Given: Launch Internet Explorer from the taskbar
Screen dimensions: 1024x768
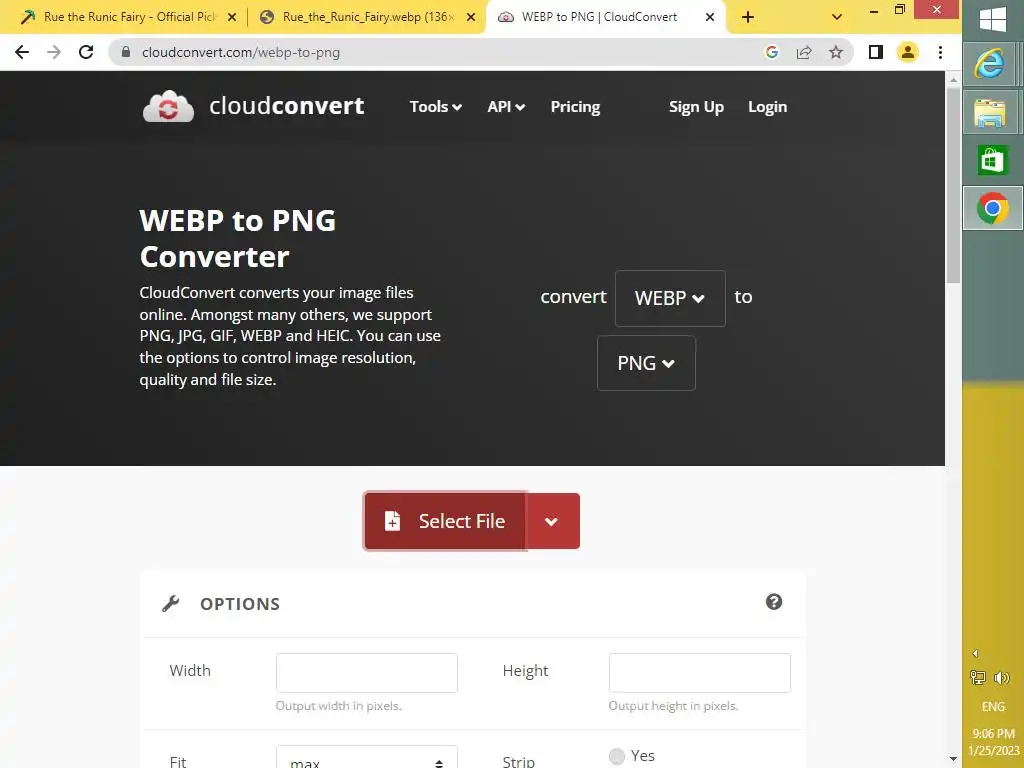Looking at the screenshot, I should click(990, 64).
